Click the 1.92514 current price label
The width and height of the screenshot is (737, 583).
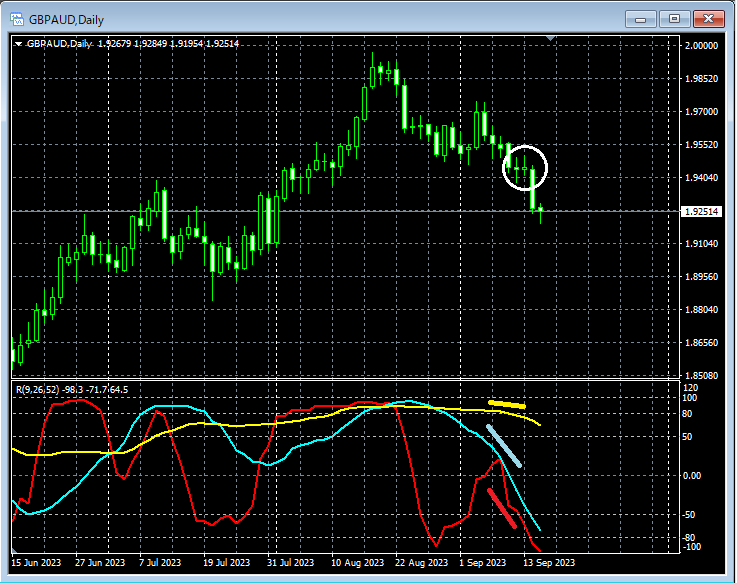point(701,212)
